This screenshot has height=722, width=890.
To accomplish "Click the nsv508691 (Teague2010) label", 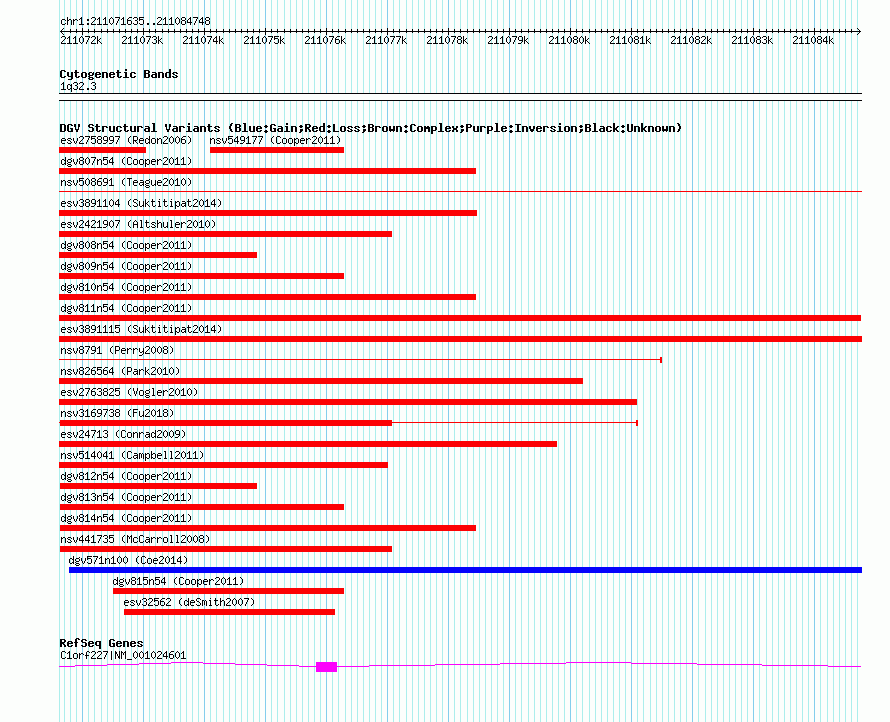I will [x=126, y=182].
